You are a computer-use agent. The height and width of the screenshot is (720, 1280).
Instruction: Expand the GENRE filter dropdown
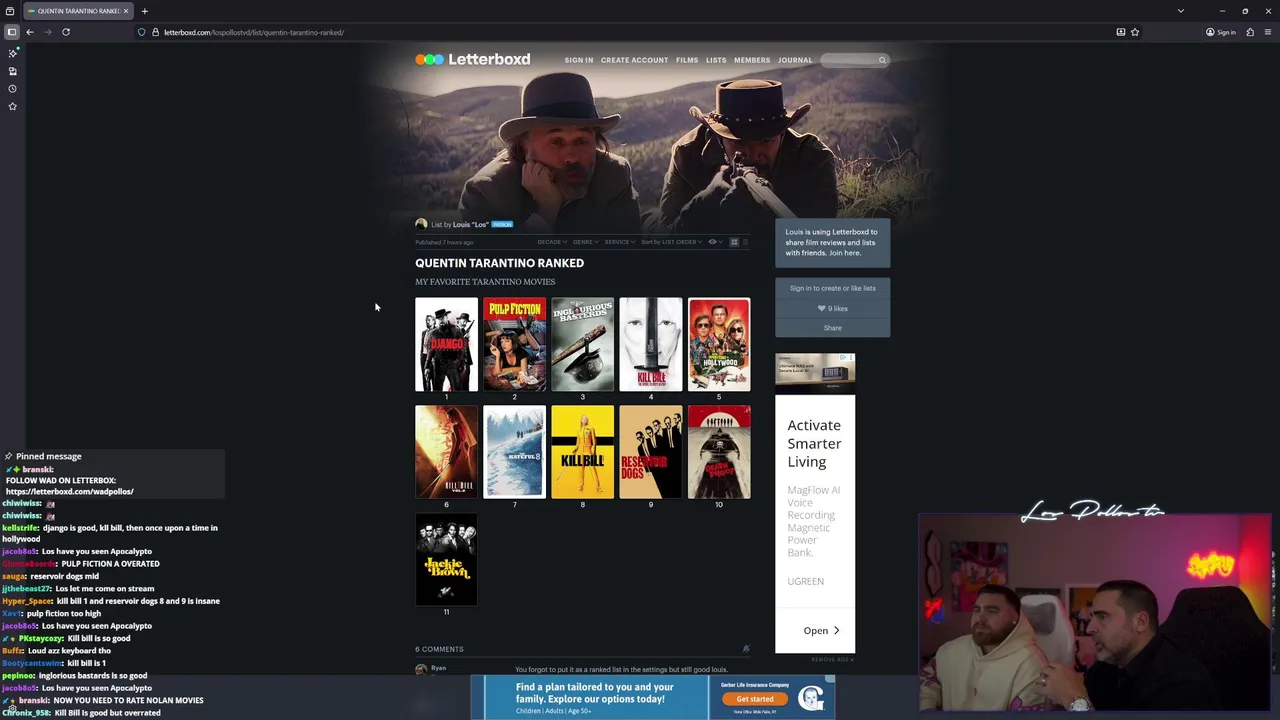tap(585, 242)
